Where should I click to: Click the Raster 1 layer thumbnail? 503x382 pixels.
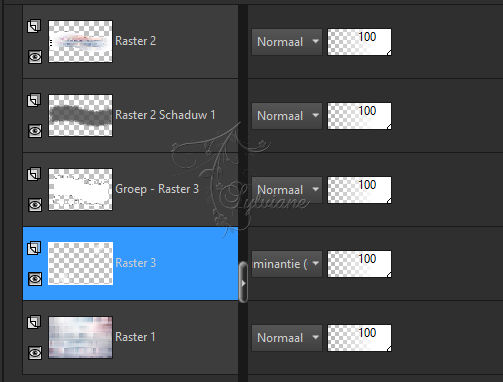point(80,337)
